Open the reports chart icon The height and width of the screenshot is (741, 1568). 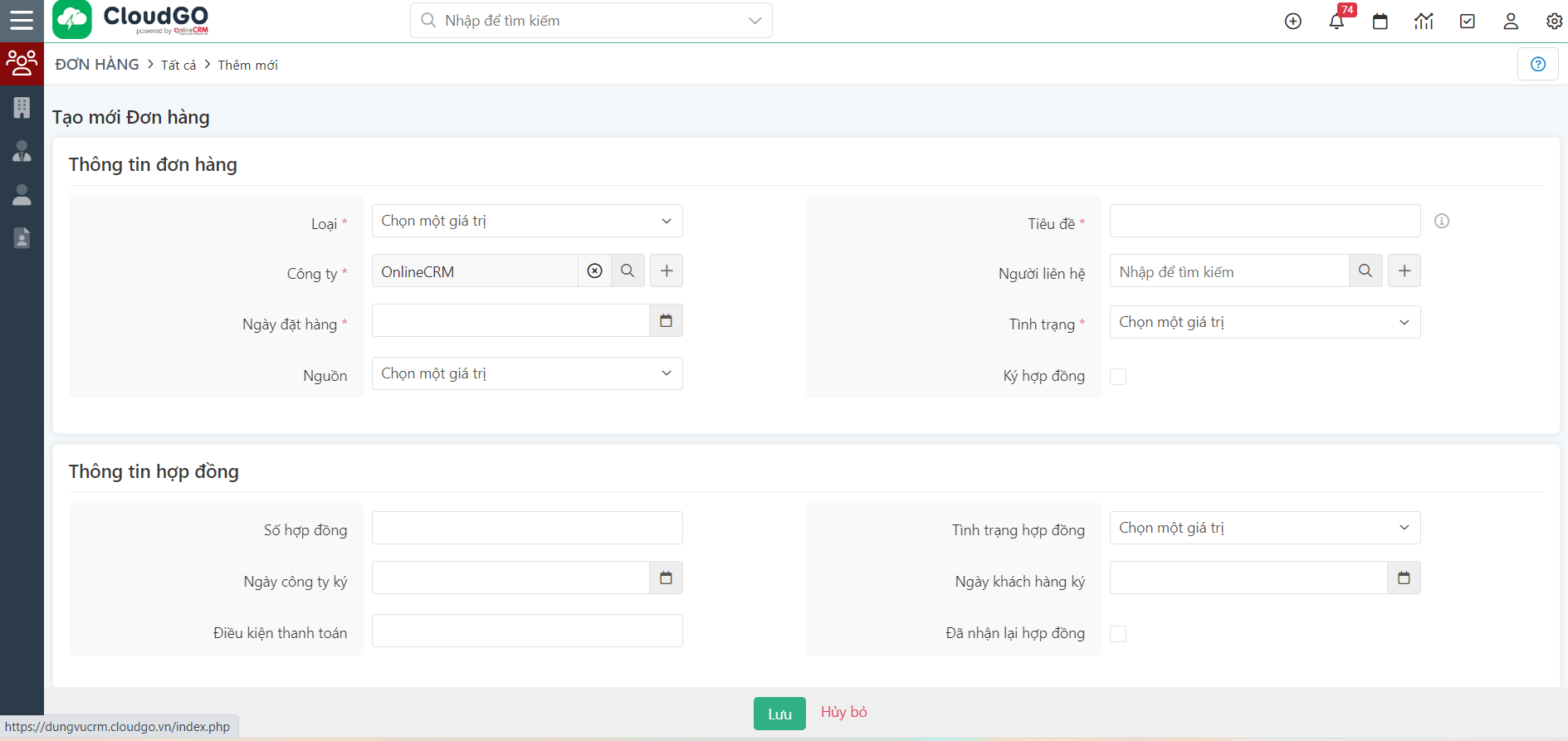click(x=1424, y=22)
